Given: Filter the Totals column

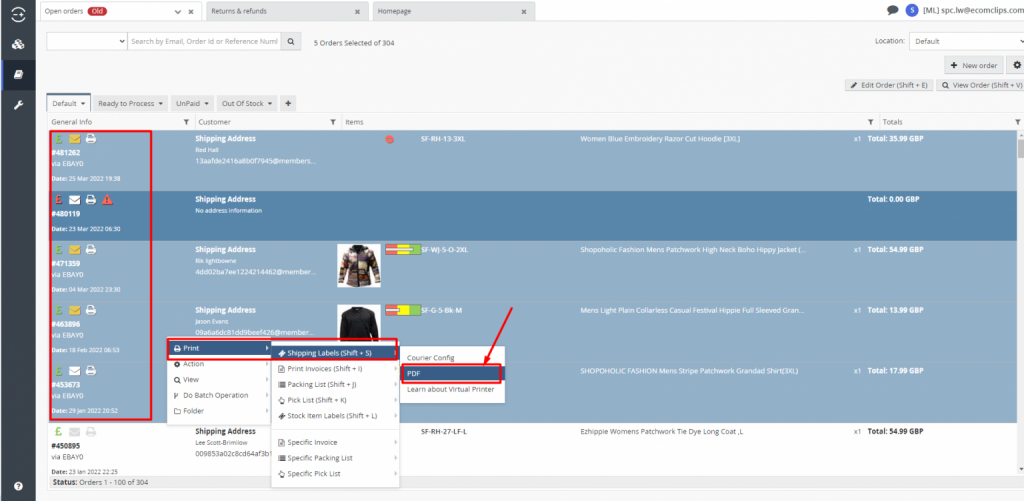Looking at the screenshot, I should (1017, 122).
